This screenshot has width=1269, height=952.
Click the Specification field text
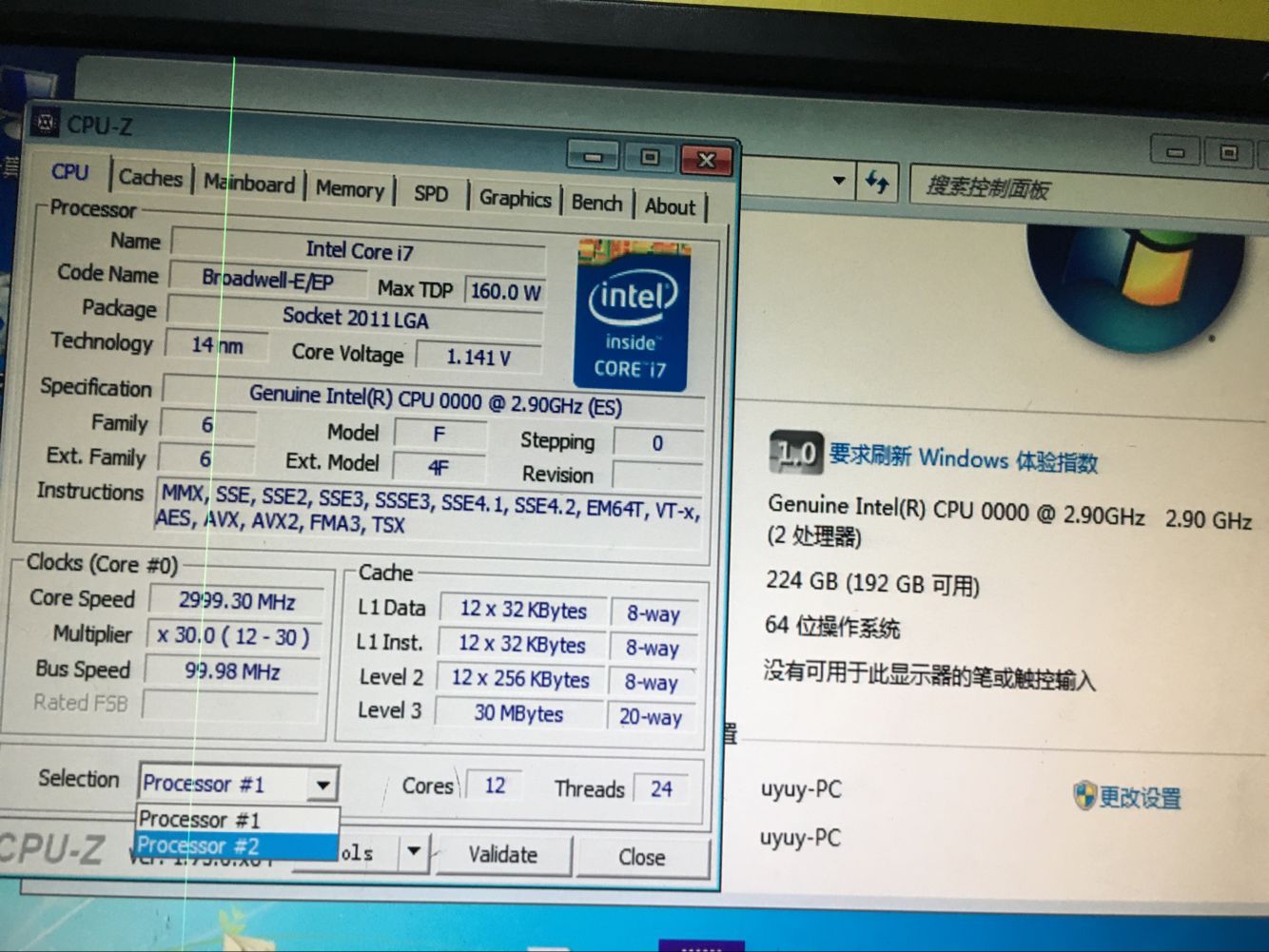(435, 399)
